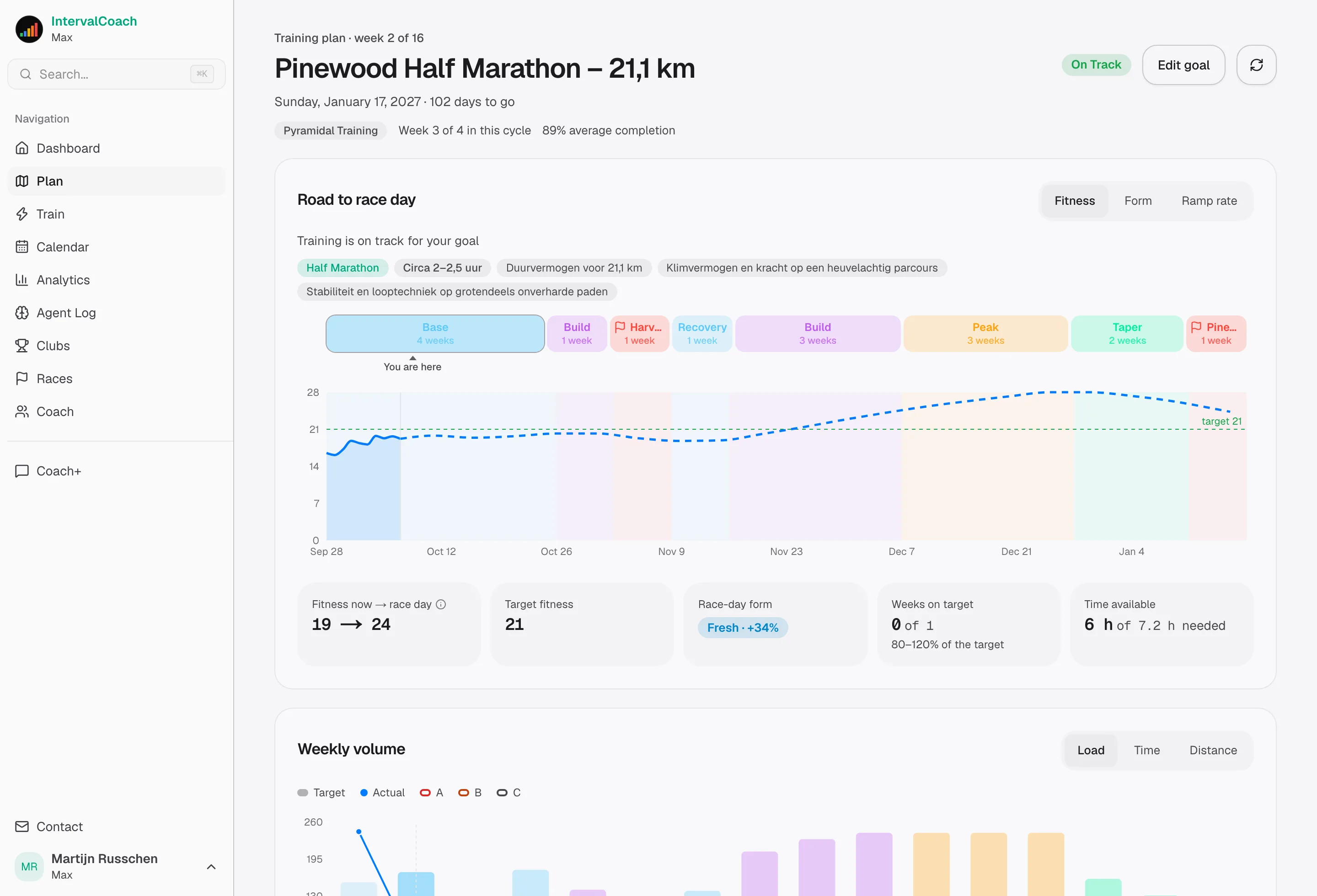1317x896 pixels.
Task: Open the Coach people icon
Action: click(22, 411)
